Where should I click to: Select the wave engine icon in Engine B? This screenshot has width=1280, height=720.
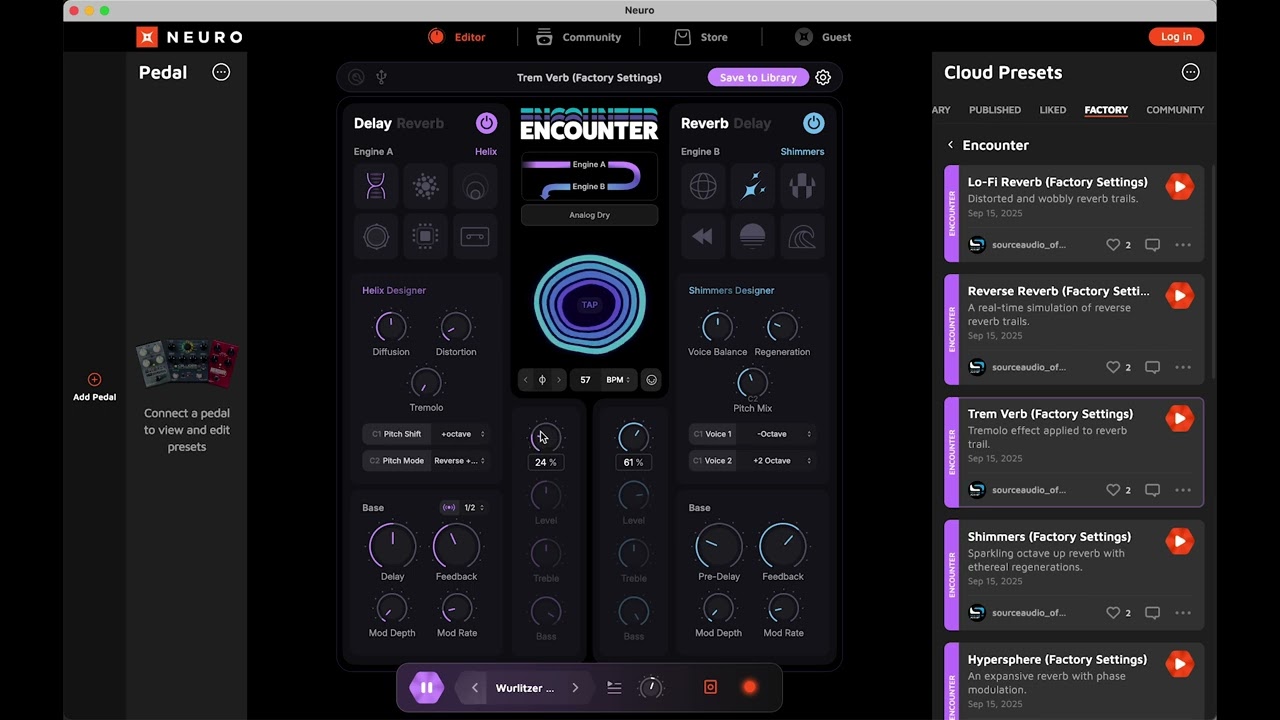pyautogui.click(x=802, y=237)
